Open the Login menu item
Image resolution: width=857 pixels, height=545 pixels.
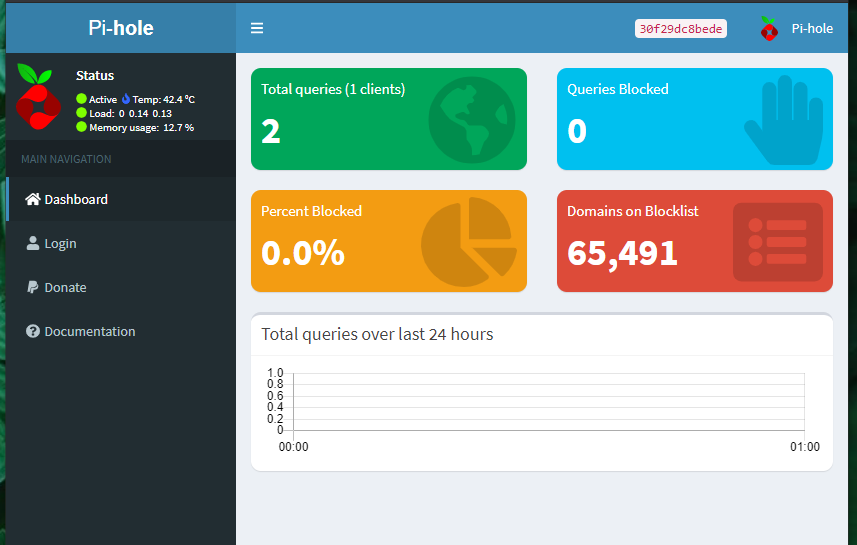coord(121,243)
